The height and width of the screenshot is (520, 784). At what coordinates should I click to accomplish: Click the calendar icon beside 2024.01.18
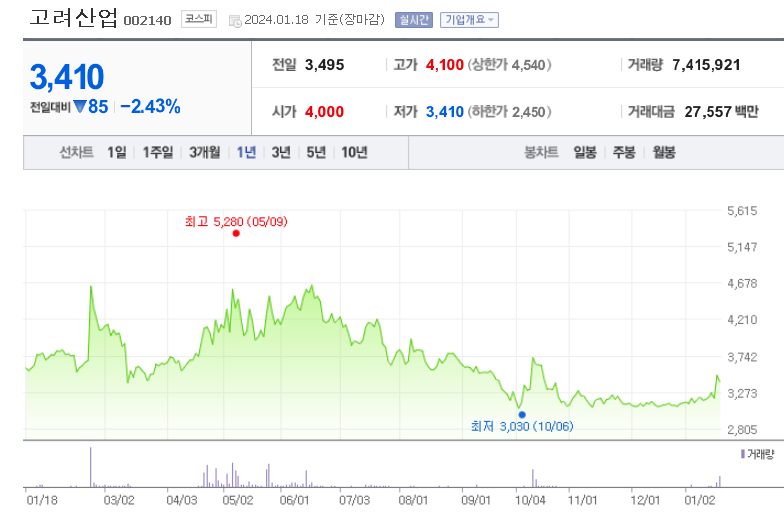(x=234, y=21)
